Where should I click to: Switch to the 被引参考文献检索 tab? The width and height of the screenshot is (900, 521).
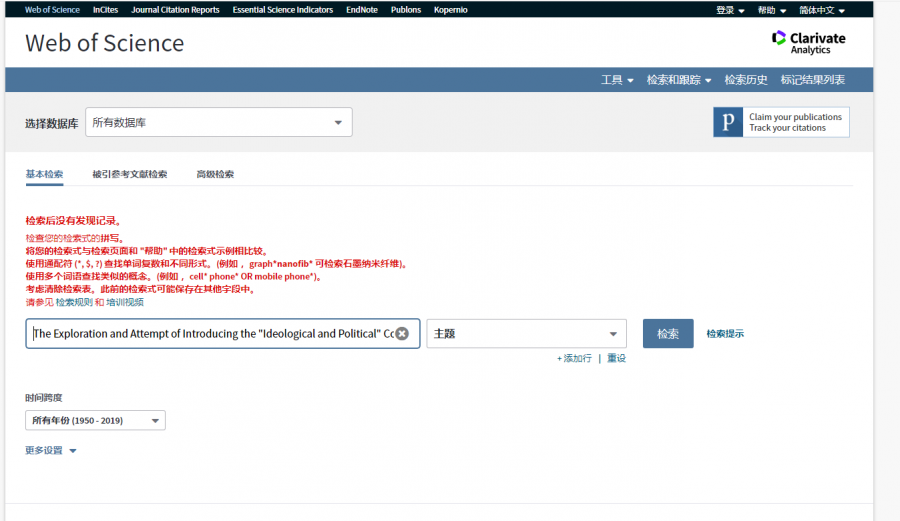click(130, 174)
